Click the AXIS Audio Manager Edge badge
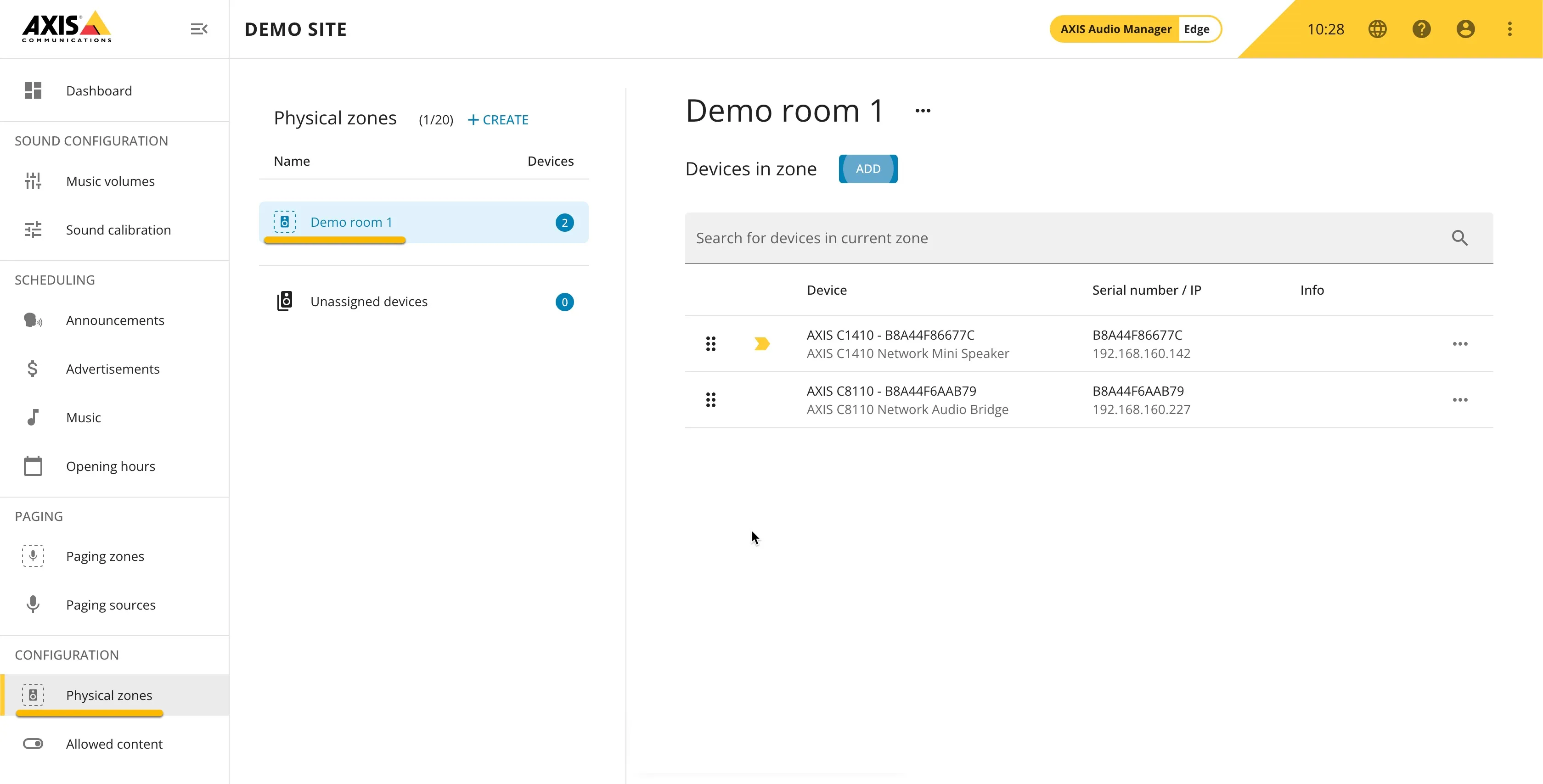This screenshot has width=1543, height=784. (1136, 29)
